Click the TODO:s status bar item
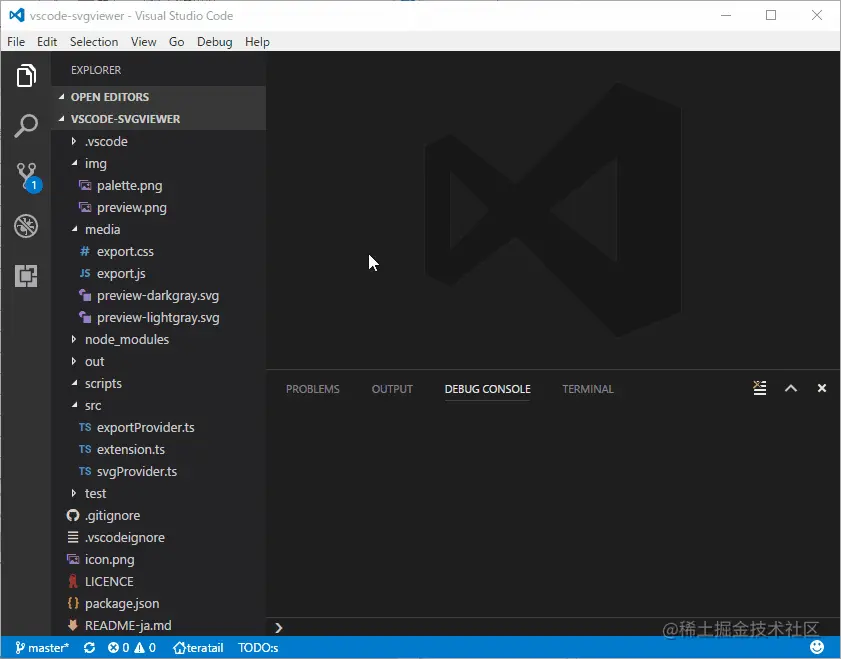Image resolution: width=841 pixels, height=659 pixels. click(x=258, y=648)
